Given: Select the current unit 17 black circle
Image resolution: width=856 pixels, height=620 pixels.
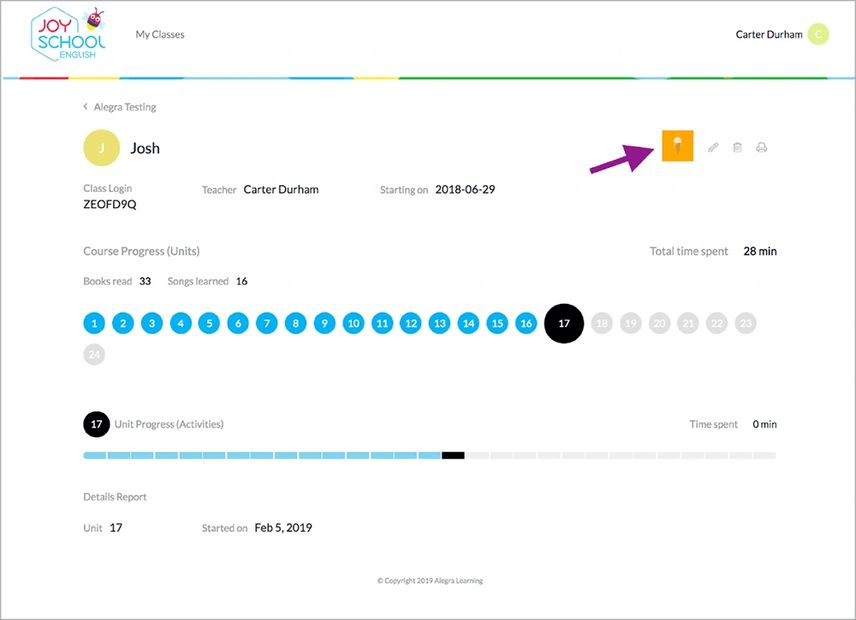Looking at the screenshot, I should (x=564, y=324).
